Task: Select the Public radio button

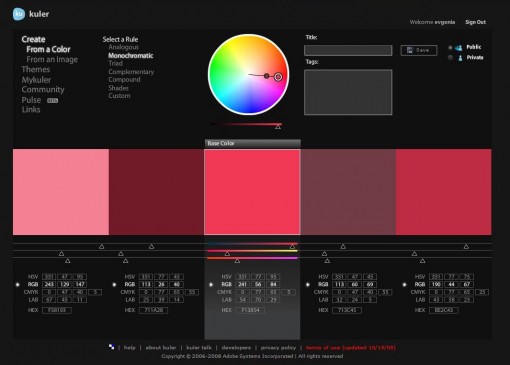Action: (x=450, y=48)
